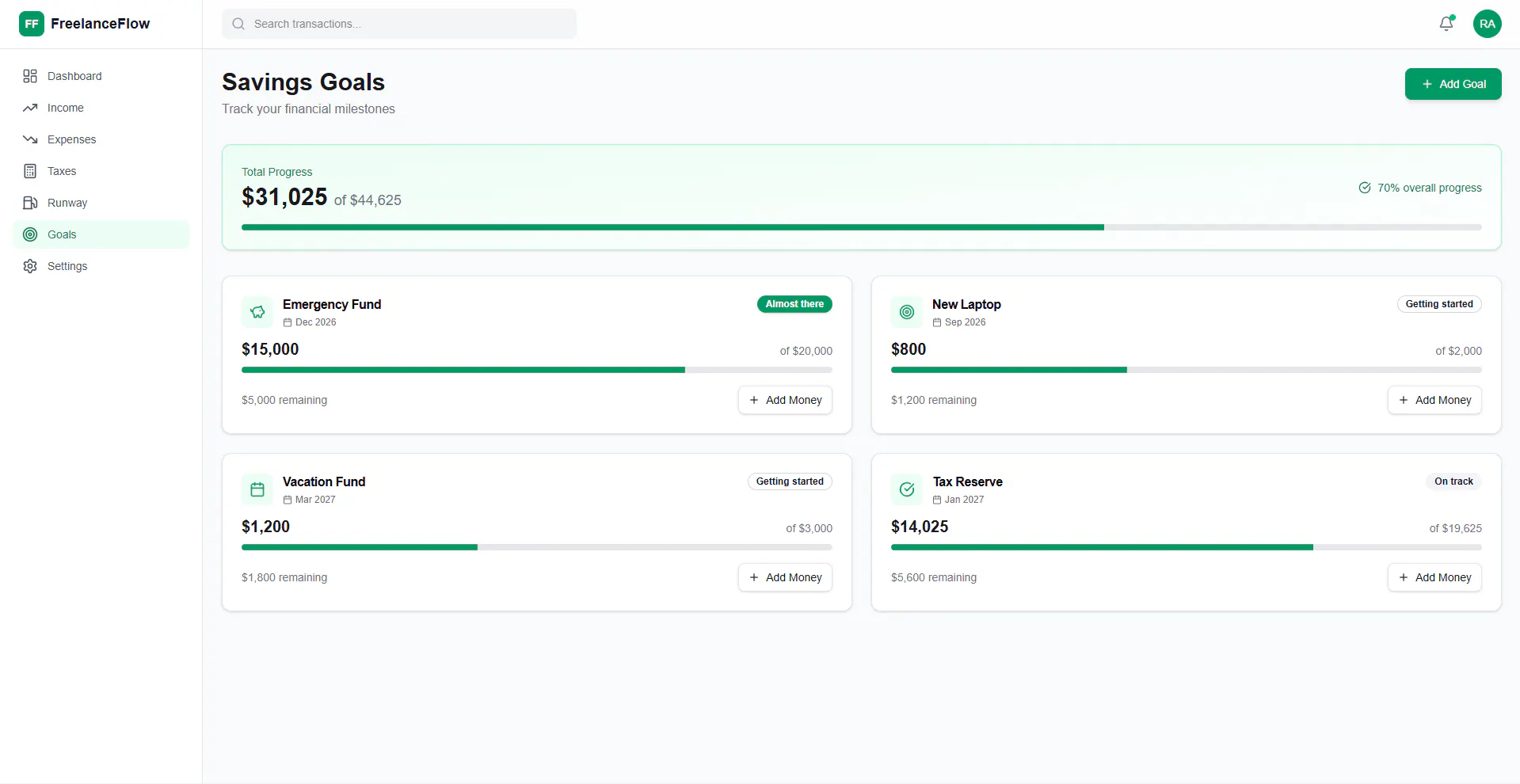Click the Almost there badge
This screenshot has height=784, width=1520.
pyautogui.click(x=794, y=304)
